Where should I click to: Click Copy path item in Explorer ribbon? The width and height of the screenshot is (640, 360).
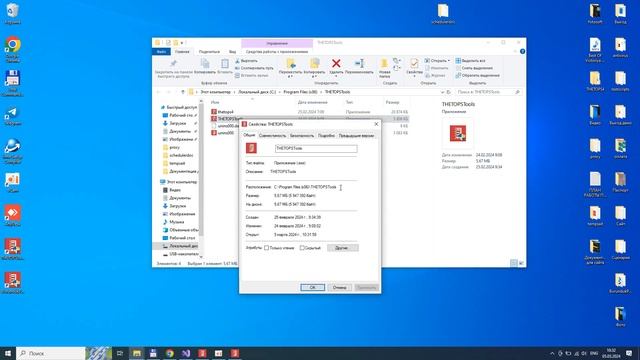point(254,68)
